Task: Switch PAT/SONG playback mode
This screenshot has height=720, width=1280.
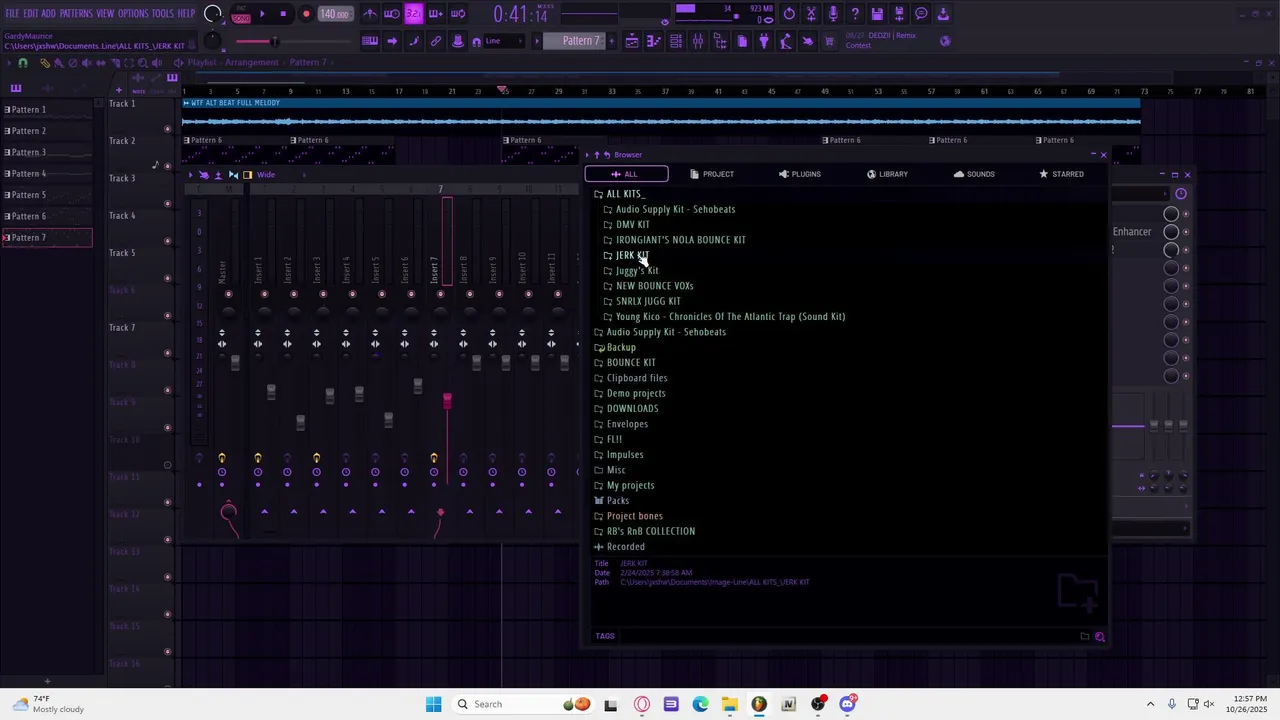Action: coord(240,13)
